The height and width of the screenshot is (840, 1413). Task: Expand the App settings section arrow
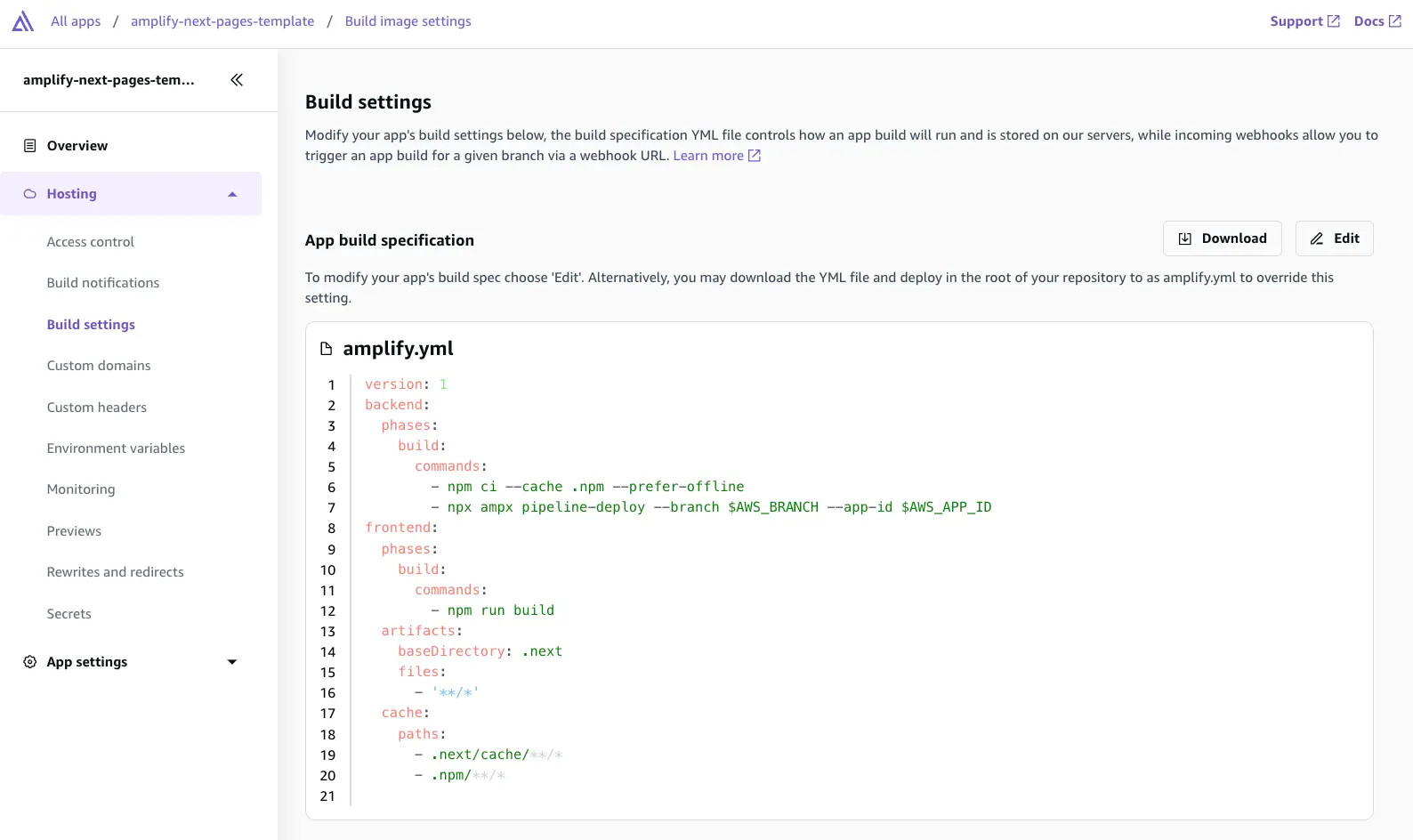(232, 662)
